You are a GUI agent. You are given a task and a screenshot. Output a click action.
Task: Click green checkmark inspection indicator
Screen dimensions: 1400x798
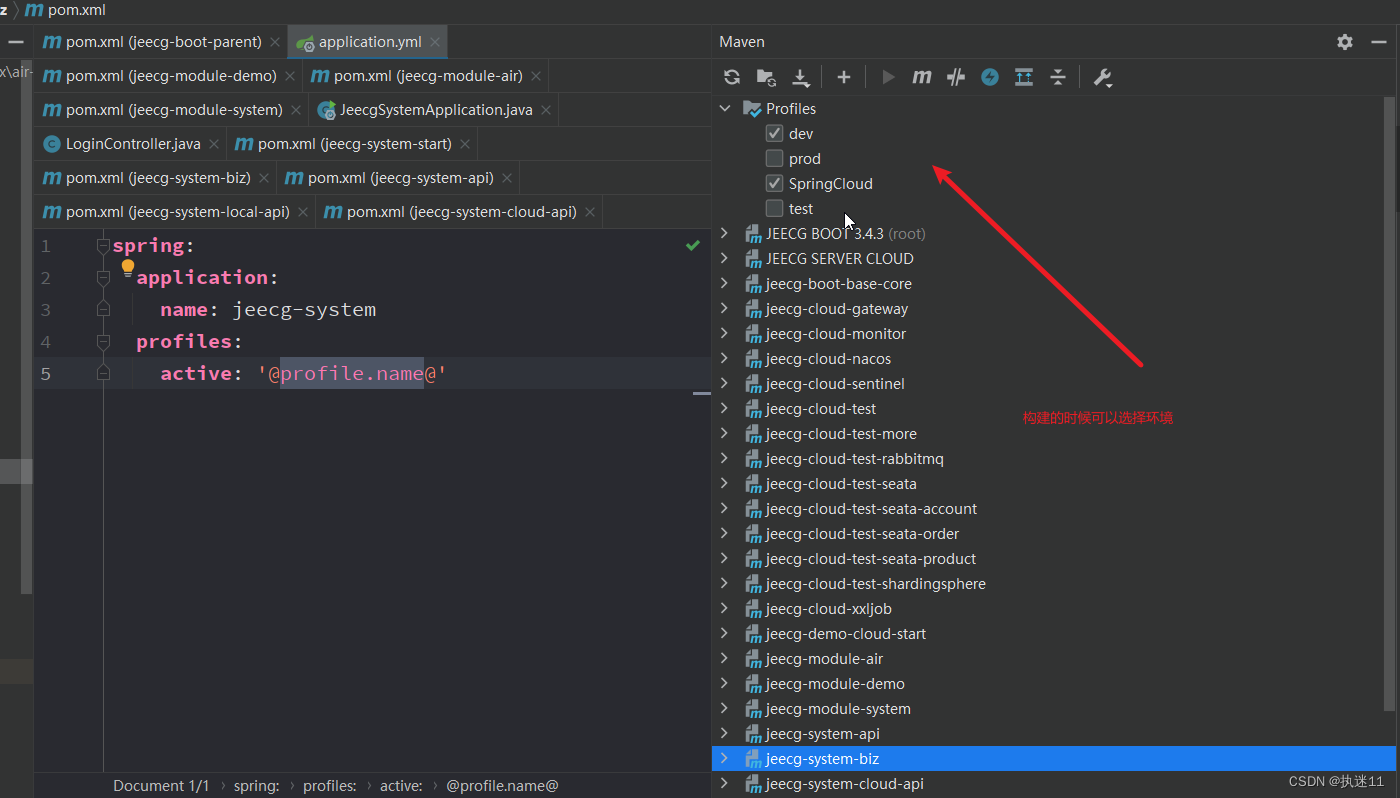[693, 245]
